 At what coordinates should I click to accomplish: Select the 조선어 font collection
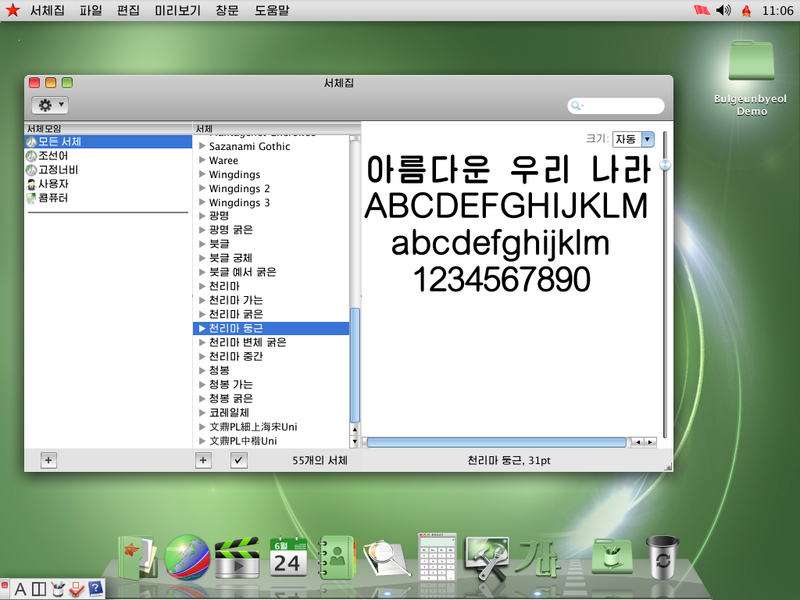point(53,156)
